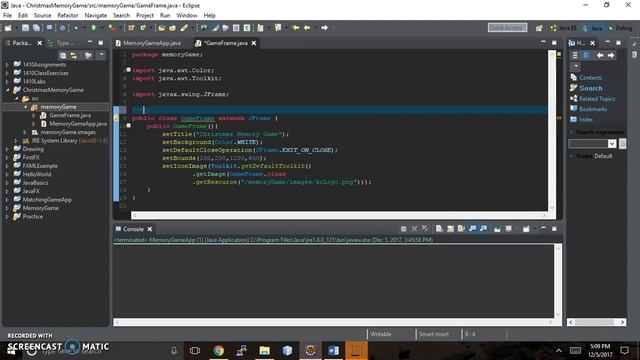Viewport: 640px width, 360px height.
Task: Open the Help view dropdown arrow
Action: pyautogui.click(x=576, y=66)
